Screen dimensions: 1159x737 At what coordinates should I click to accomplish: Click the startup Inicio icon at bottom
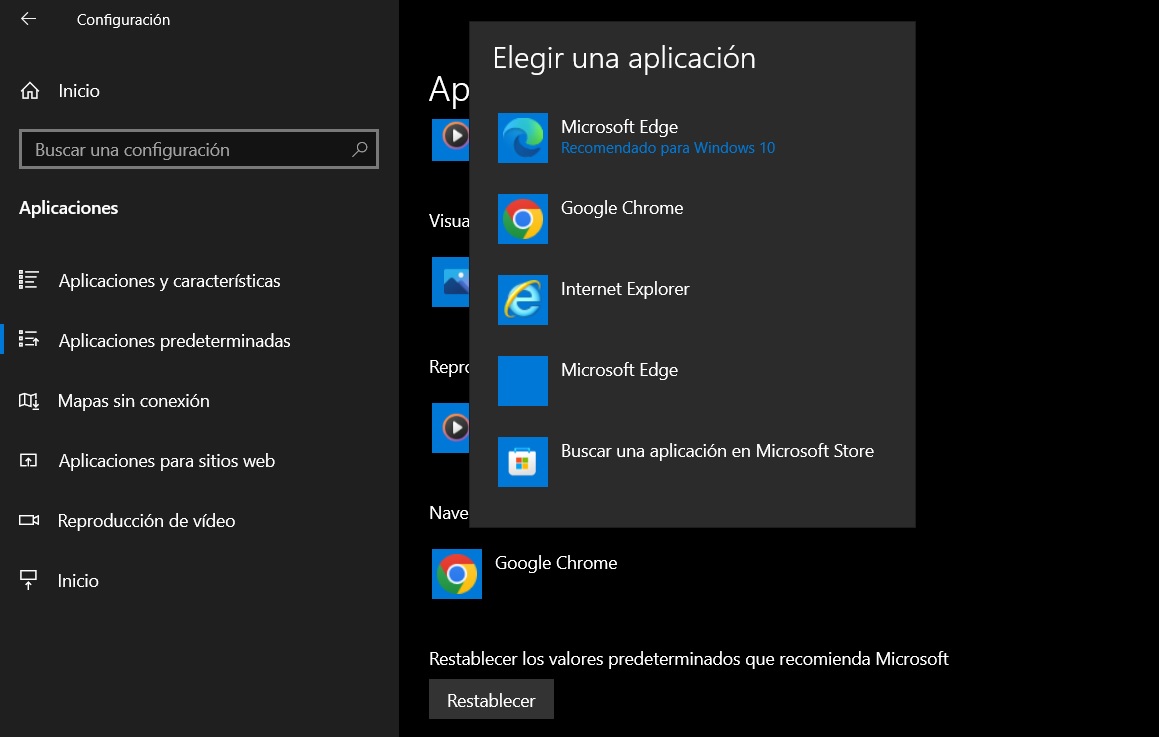tap(28, 580)
